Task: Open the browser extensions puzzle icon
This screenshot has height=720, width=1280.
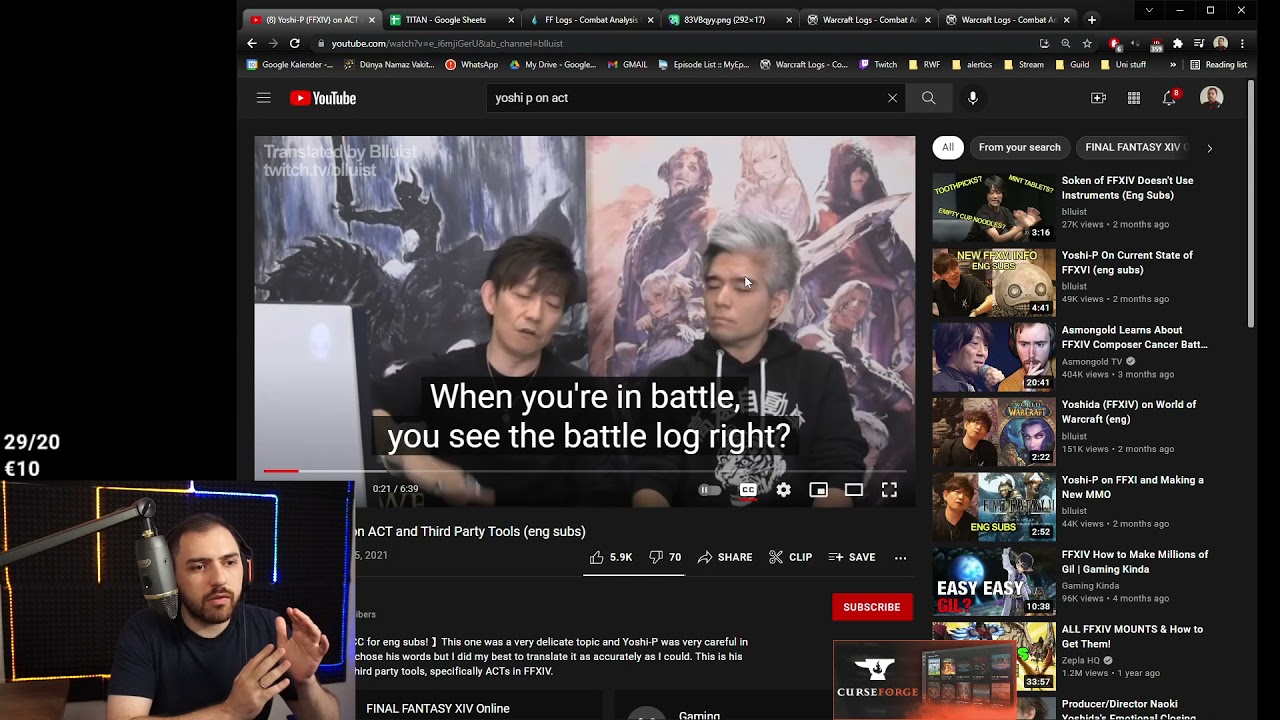Action: coord(1178,43)
